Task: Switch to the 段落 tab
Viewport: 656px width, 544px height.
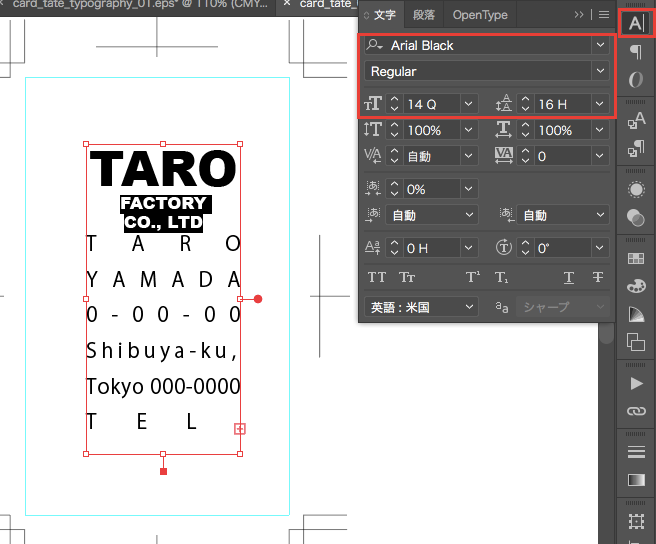Action: 424,15
